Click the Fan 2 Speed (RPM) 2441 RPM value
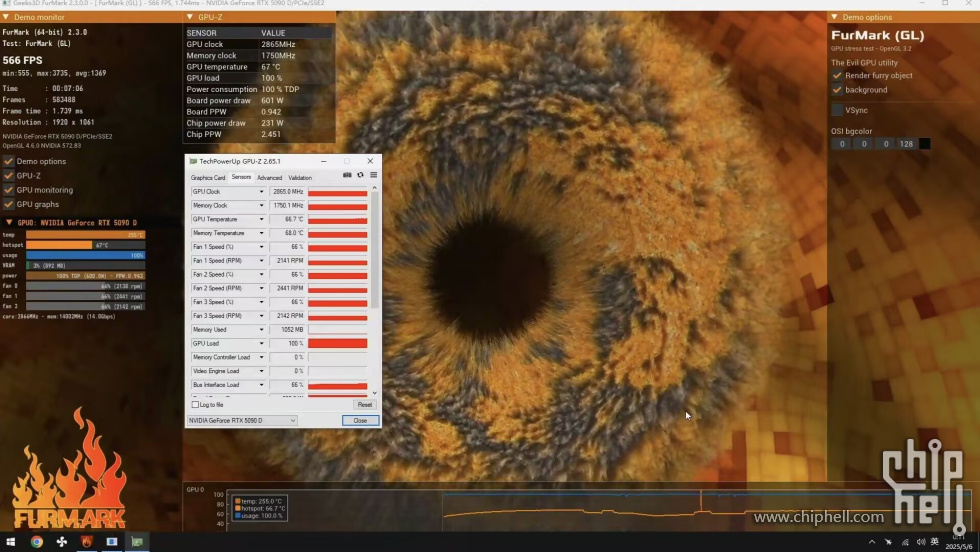This screenshot has height=552, width=980. [x=289, y=288]
